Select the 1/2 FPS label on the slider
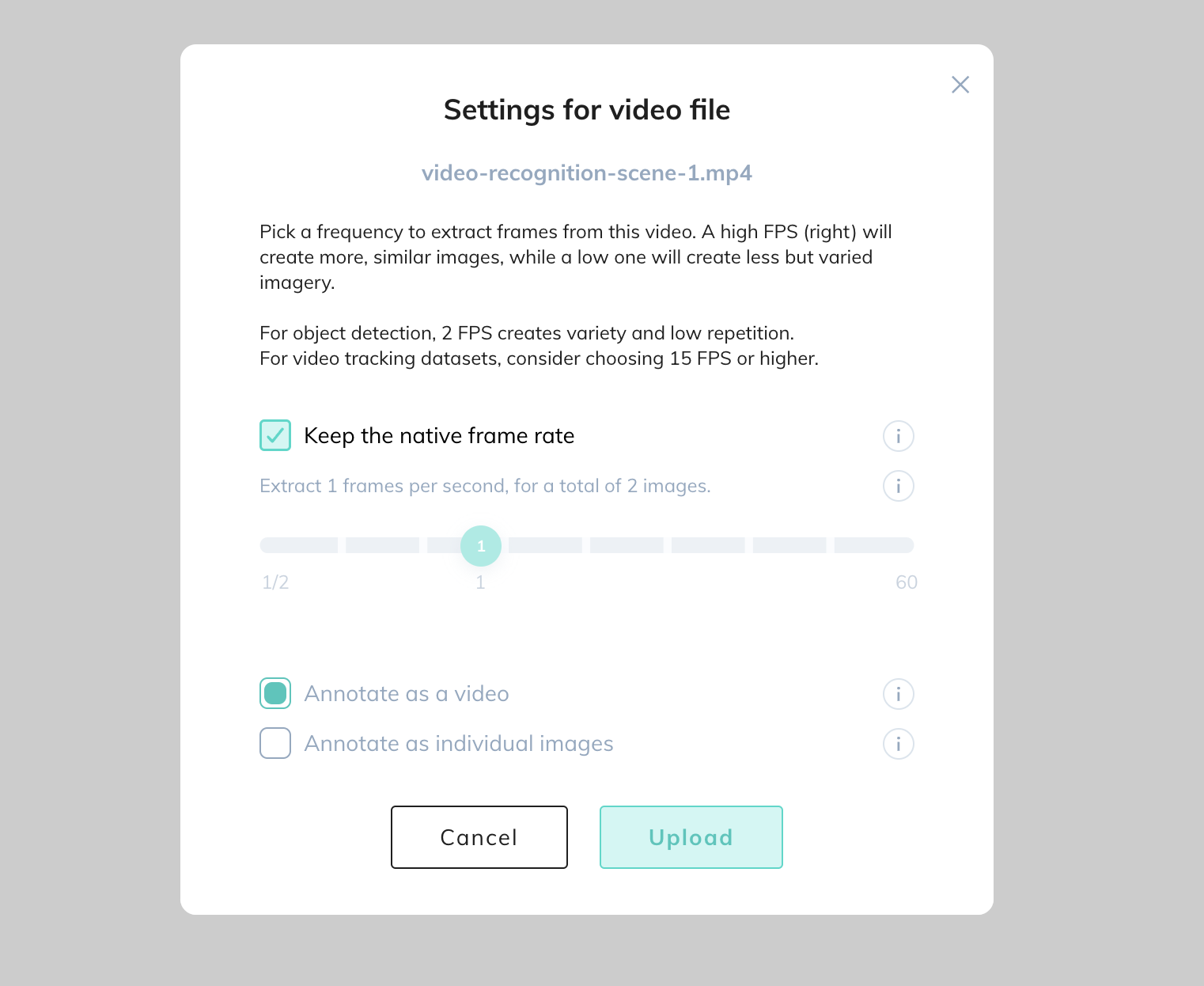Viewport: 1204px width, 986px height. click(275, 582)
